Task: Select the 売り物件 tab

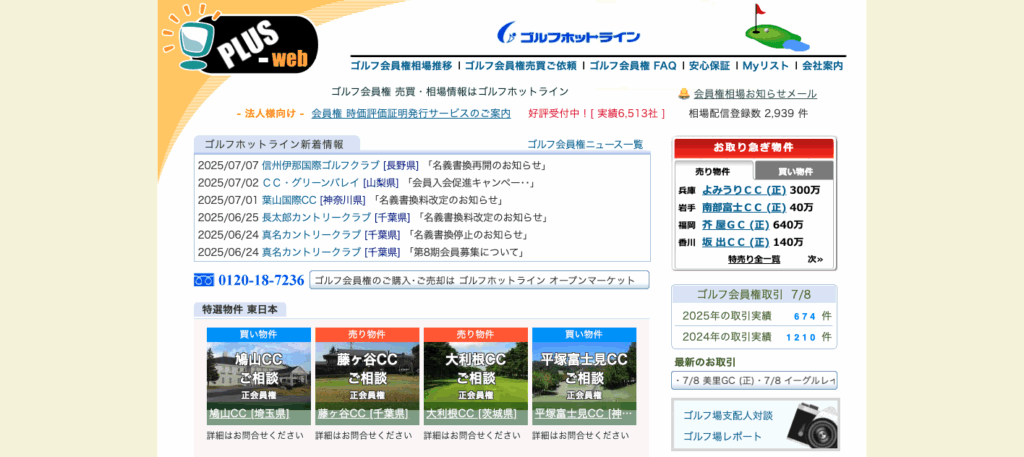Action: pos(713,172)
